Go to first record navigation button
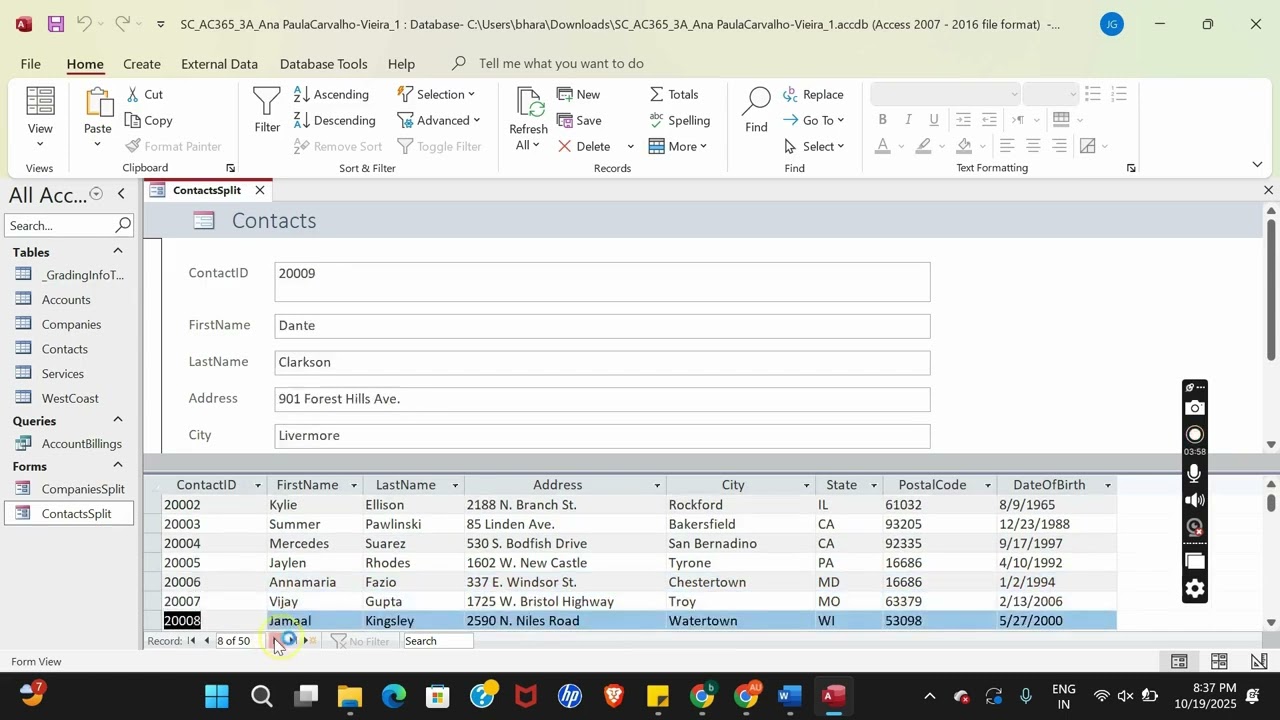Image resolution: width=1280 pixels, height=720 pixels. click(x=191, y=641)
